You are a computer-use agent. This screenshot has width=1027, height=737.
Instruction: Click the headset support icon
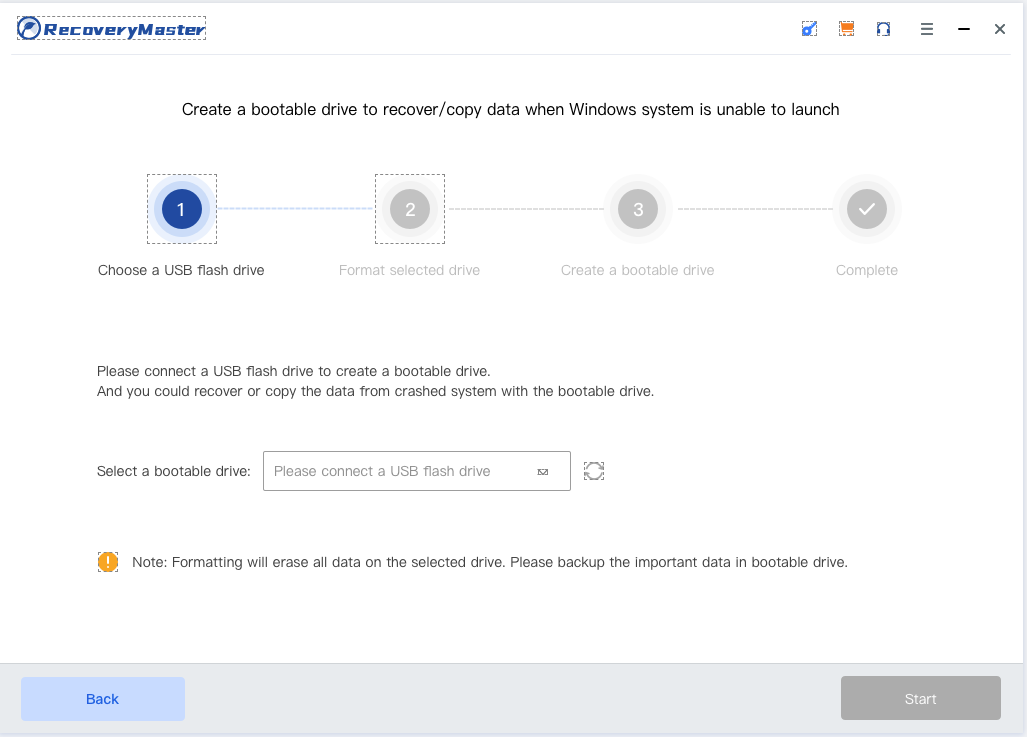click(x=883, y=29)
